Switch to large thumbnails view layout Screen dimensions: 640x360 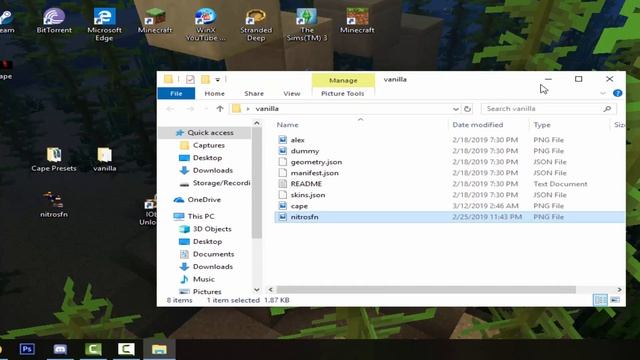[615, 300]
